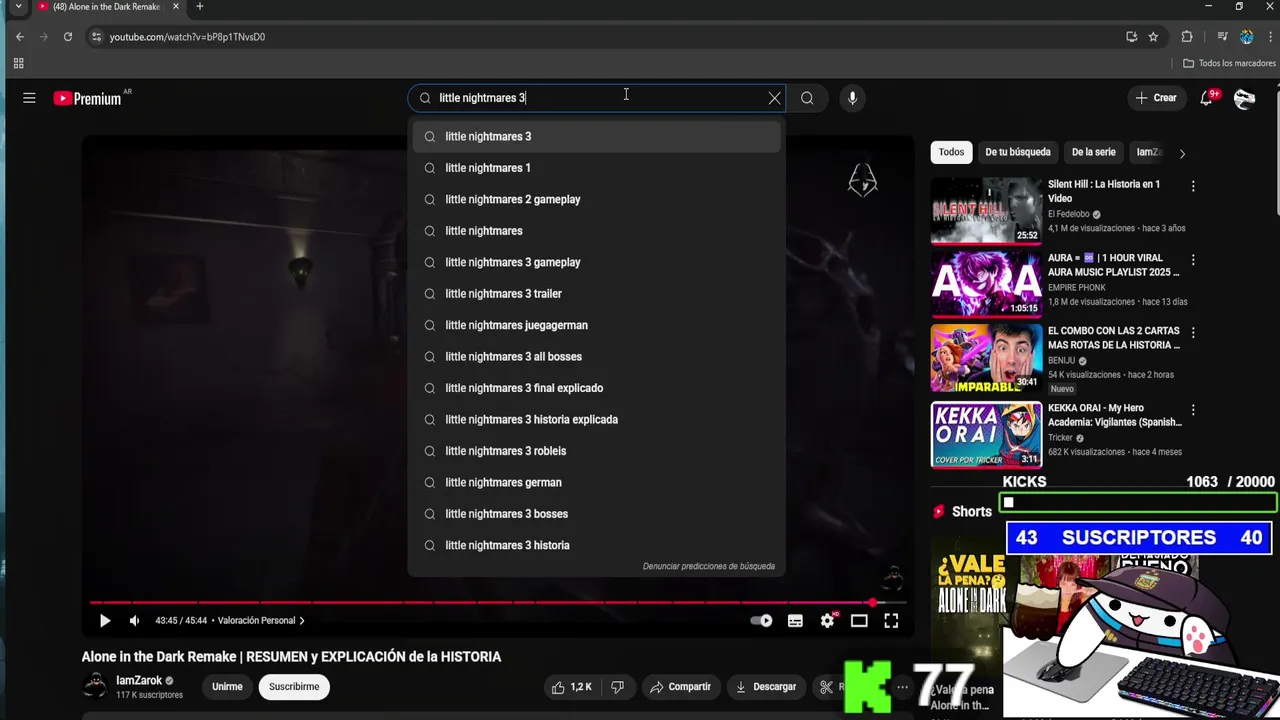1280x720 pixels.
Task: Expand the tab search dropdown
Action: [x=18, y=7]
